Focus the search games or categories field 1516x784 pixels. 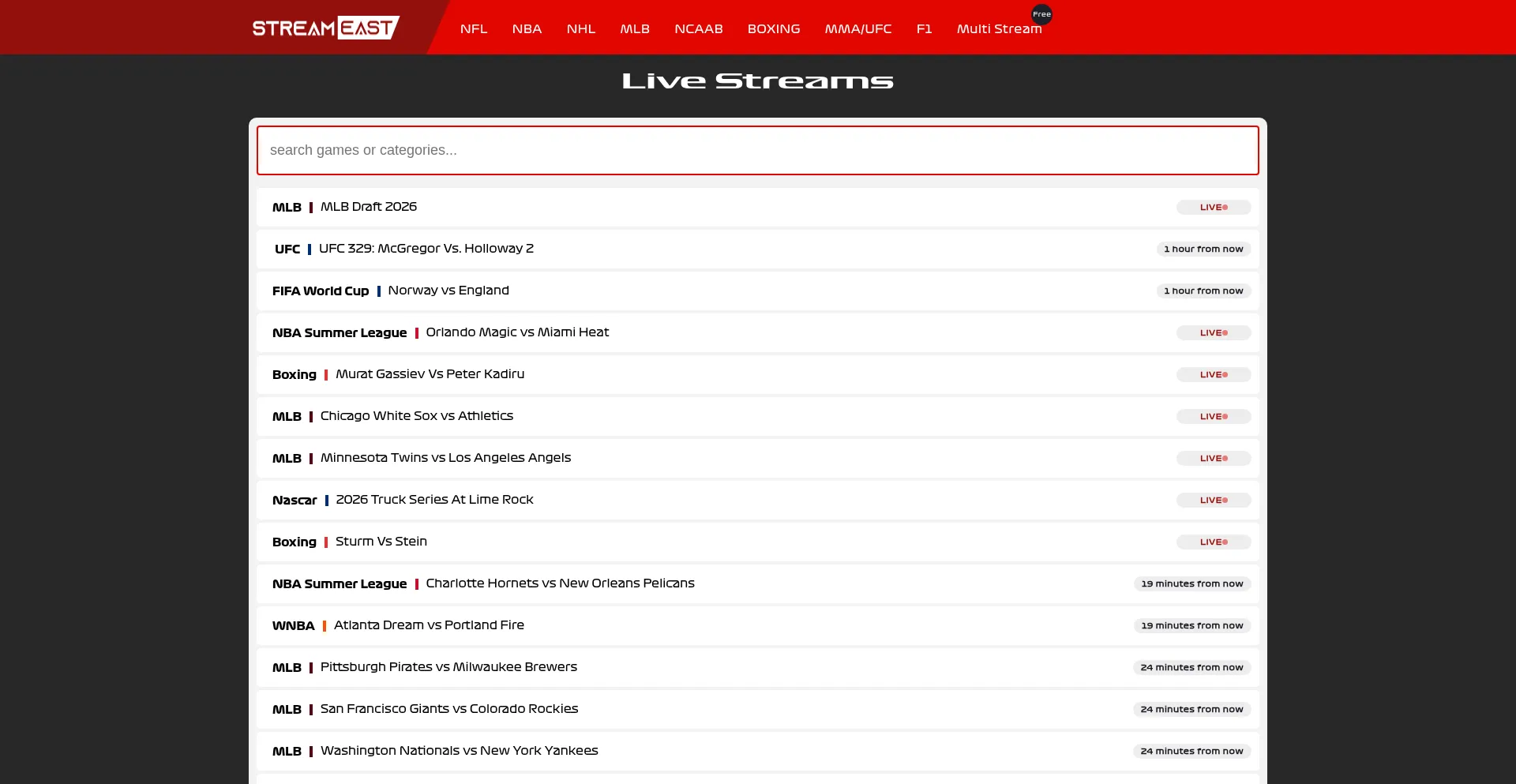click(x=758, y=150)
